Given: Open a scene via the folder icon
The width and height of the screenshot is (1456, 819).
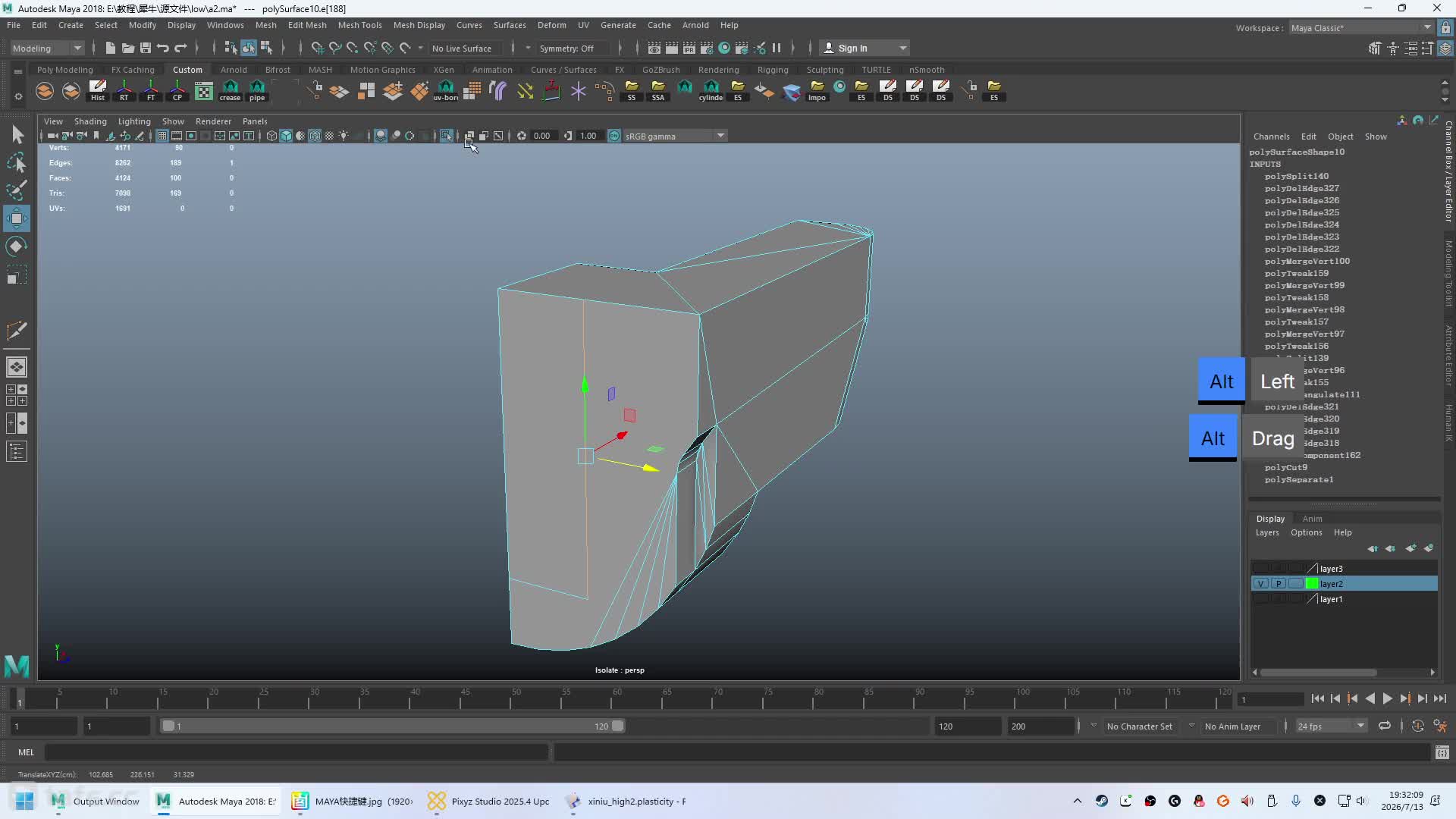Looking at the screenshot, I should pyautogui.click(x=128, y=48).
